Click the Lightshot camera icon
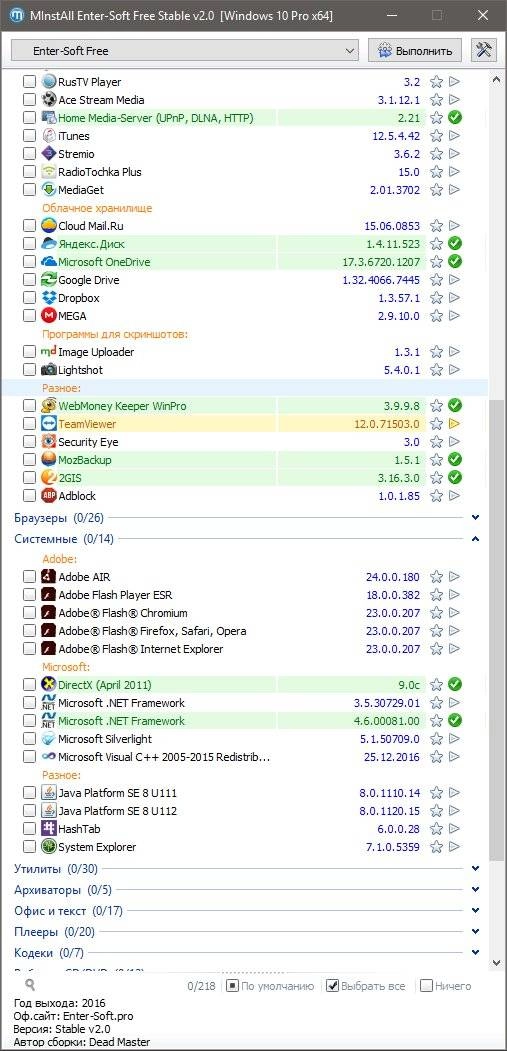The width and height of the screenshot is (507, 1051). pyautogui.click(x=49, y=370)
